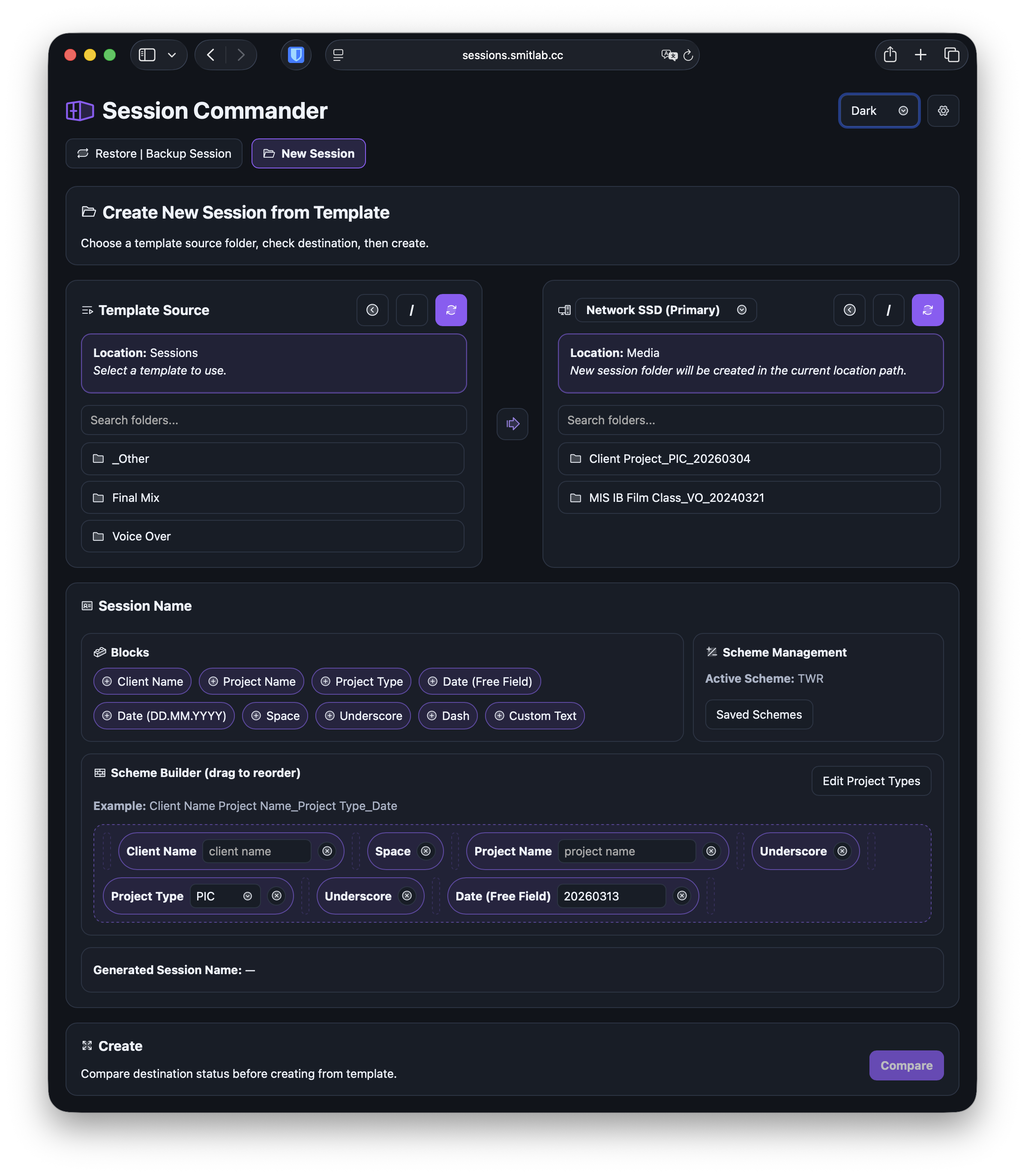Remove the Client Name block from scheme
This screenshot has width=1025, height=1176.
[x=327, y=851]
